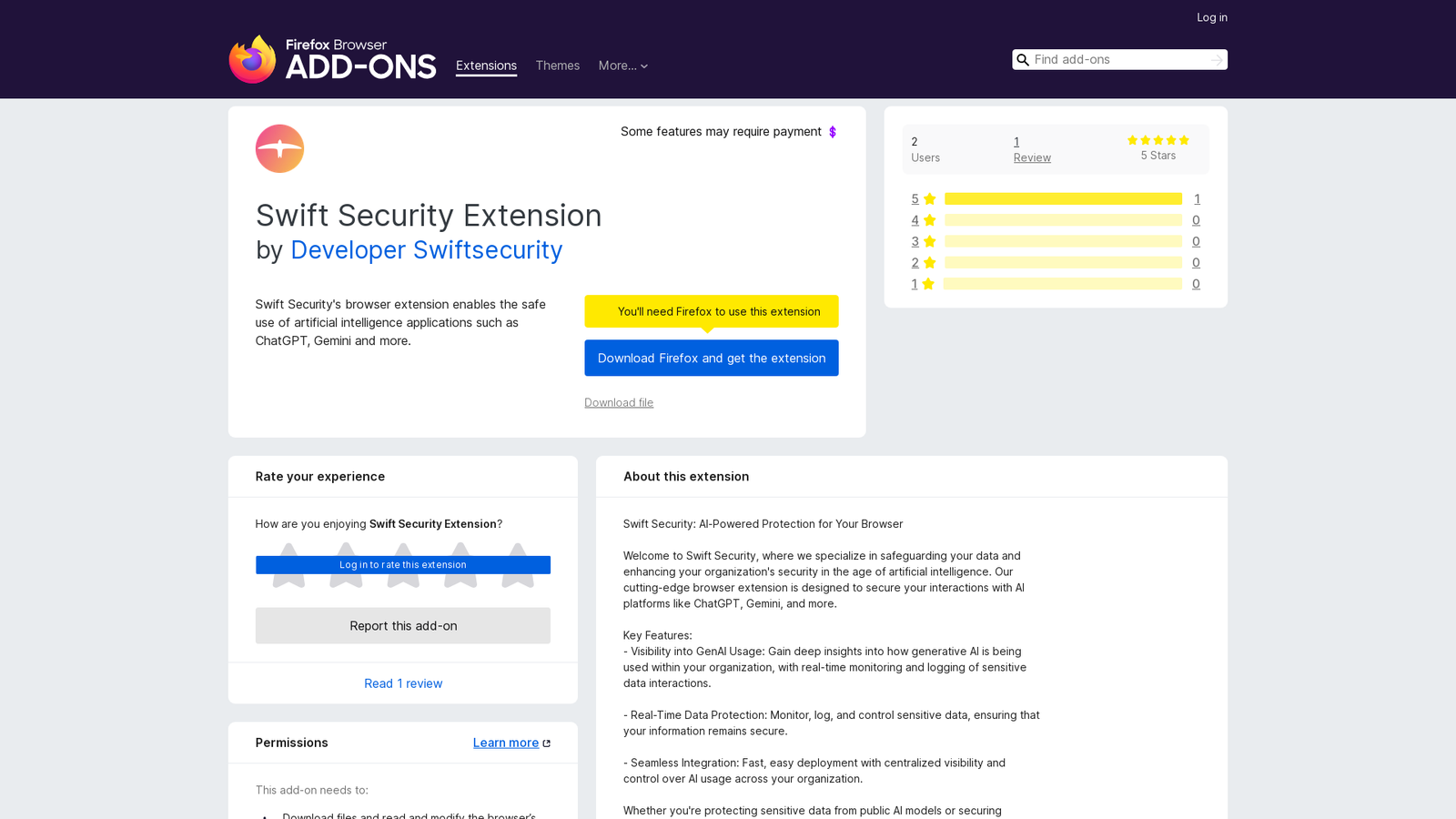This screenshot has width=1456, height=819.
Task: Expand the More... dropdown menu
Action: click(x=623, y=66)
